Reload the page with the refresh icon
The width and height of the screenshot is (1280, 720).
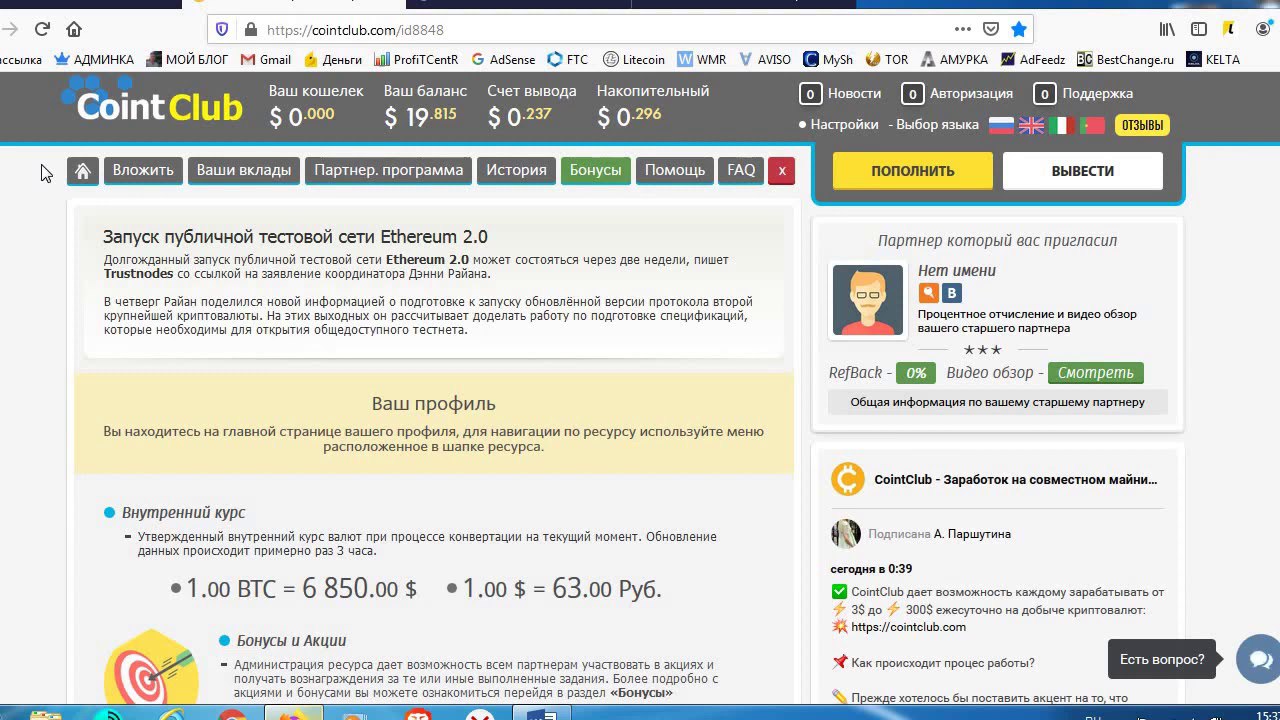[x=42, y=29]
